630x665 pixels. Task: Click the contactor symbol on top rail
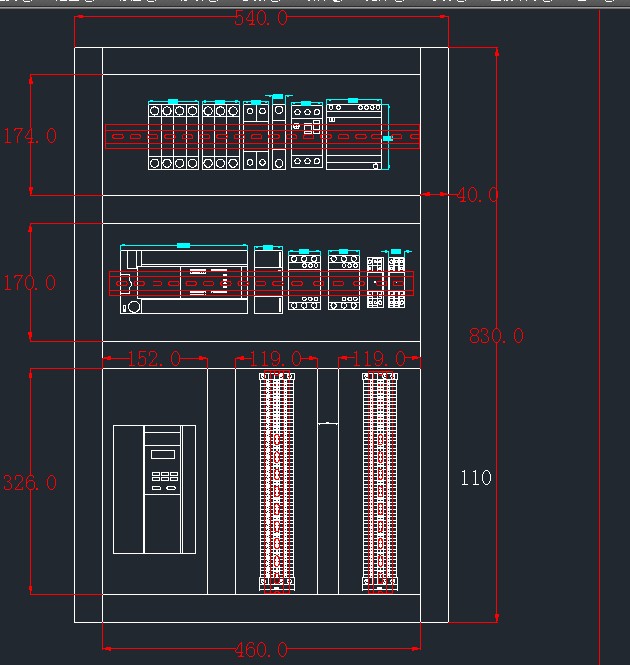point(305,135)
